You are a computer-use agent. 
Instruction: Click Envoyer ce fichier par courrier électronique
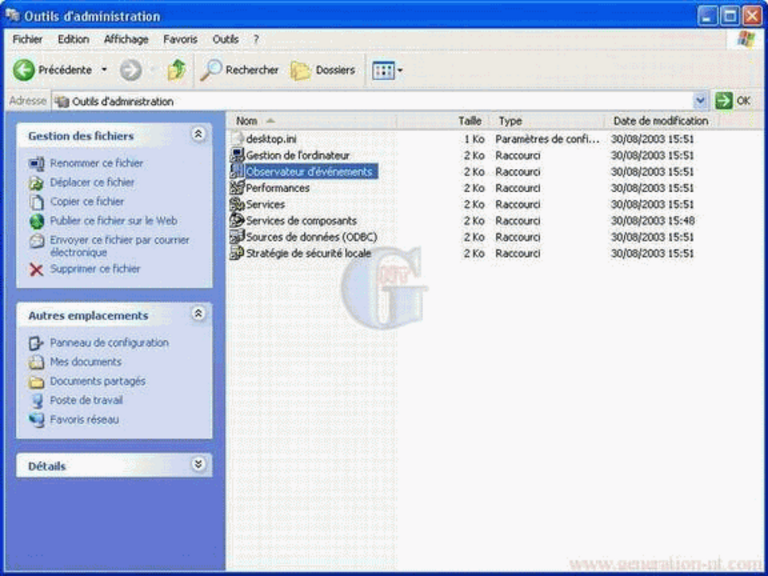(x=120, y=246)
